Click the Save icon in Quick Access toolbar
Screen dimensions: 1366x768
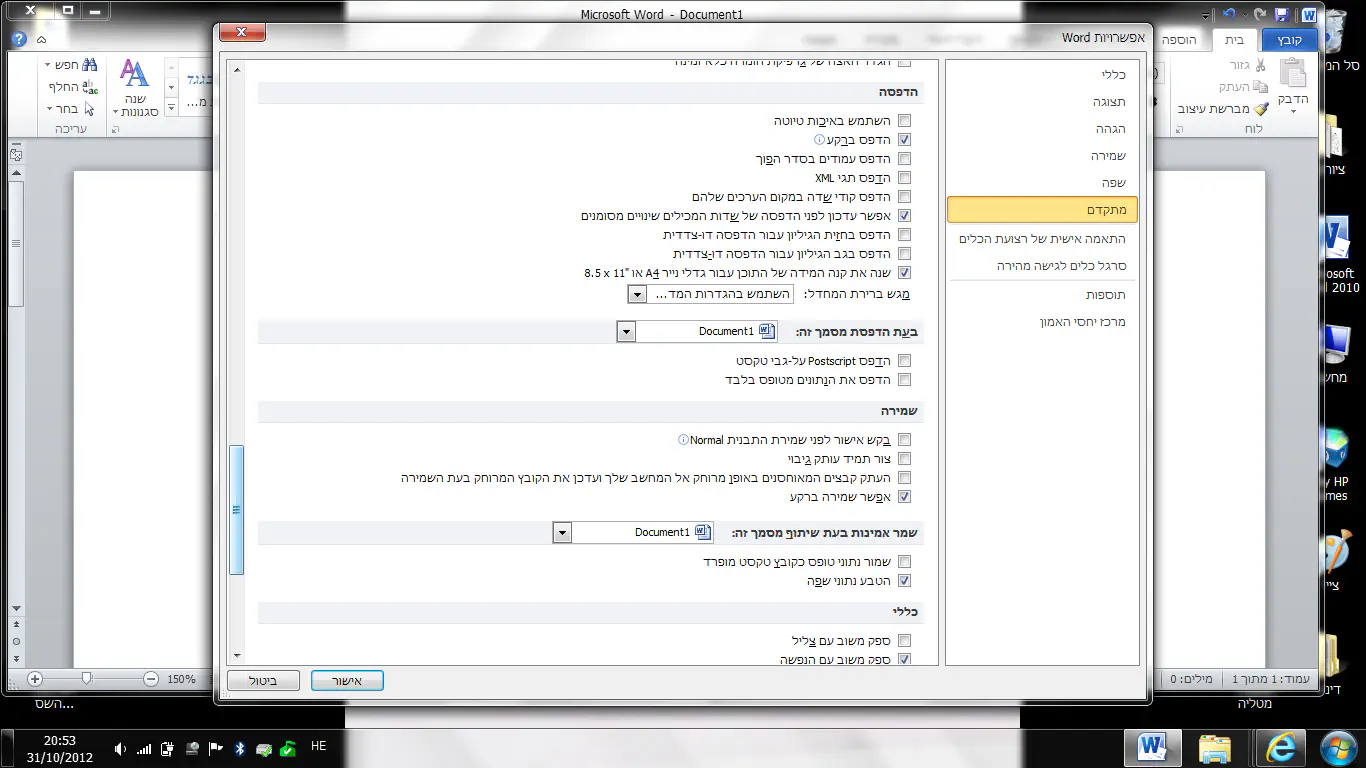click(1281, 15)
